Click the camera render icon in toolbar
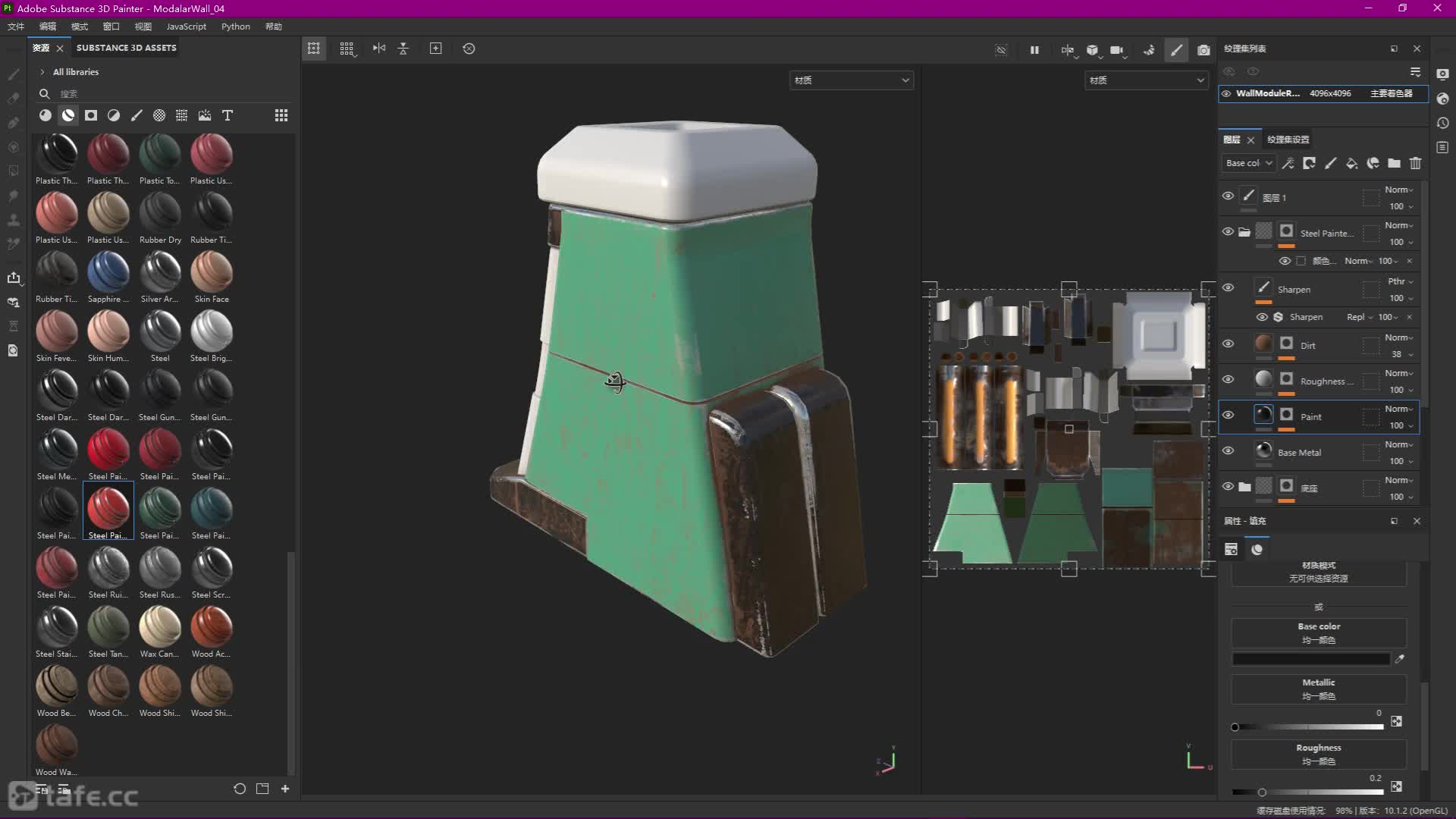This screenshot has width=1456, height=819. [1203, 50]
